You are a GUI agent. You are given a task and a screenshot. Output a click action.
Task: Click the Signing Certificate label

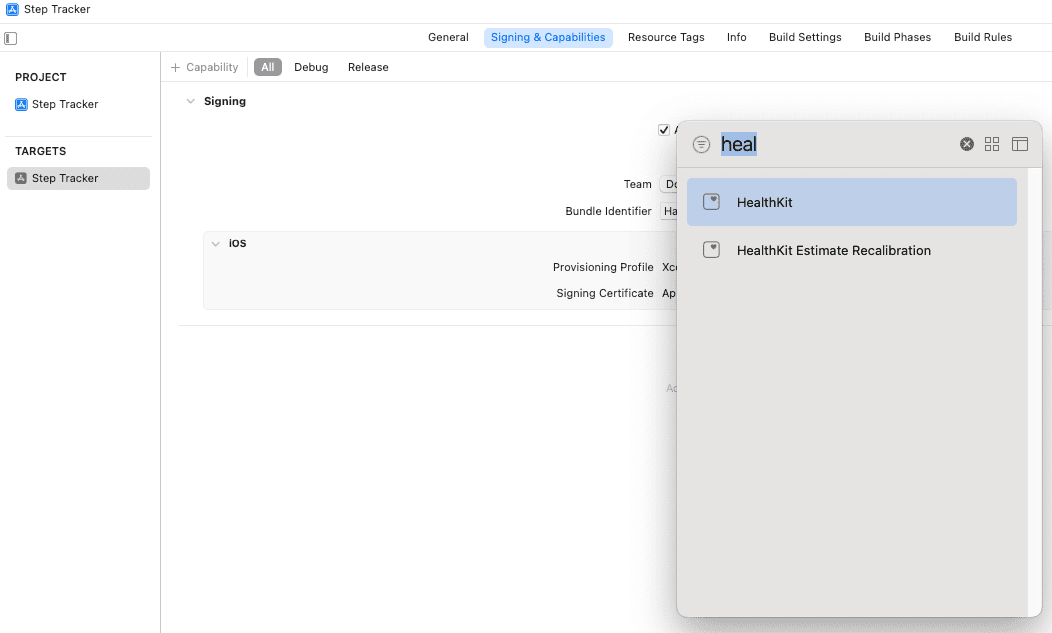tap(604, 293)
